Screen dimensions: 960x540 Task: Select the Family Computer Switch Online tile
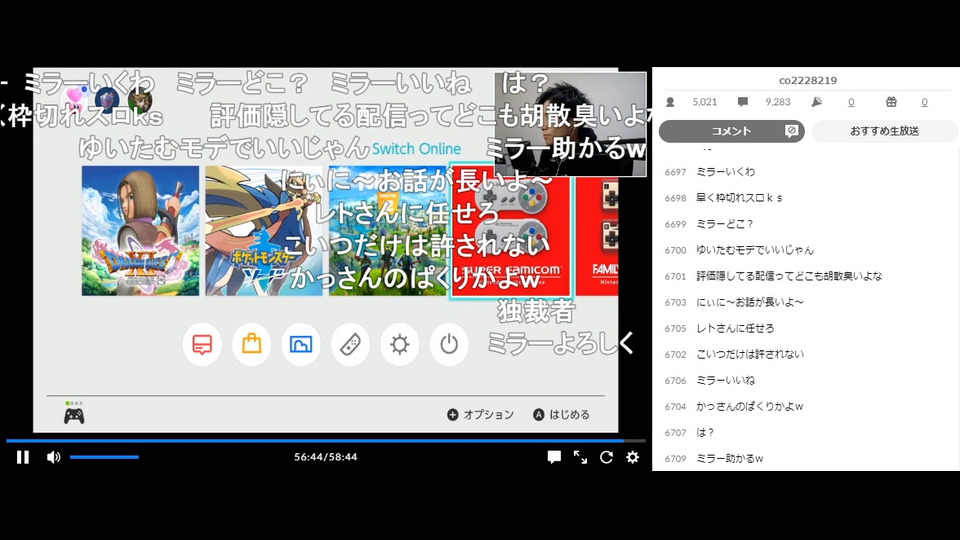(597, 231)
